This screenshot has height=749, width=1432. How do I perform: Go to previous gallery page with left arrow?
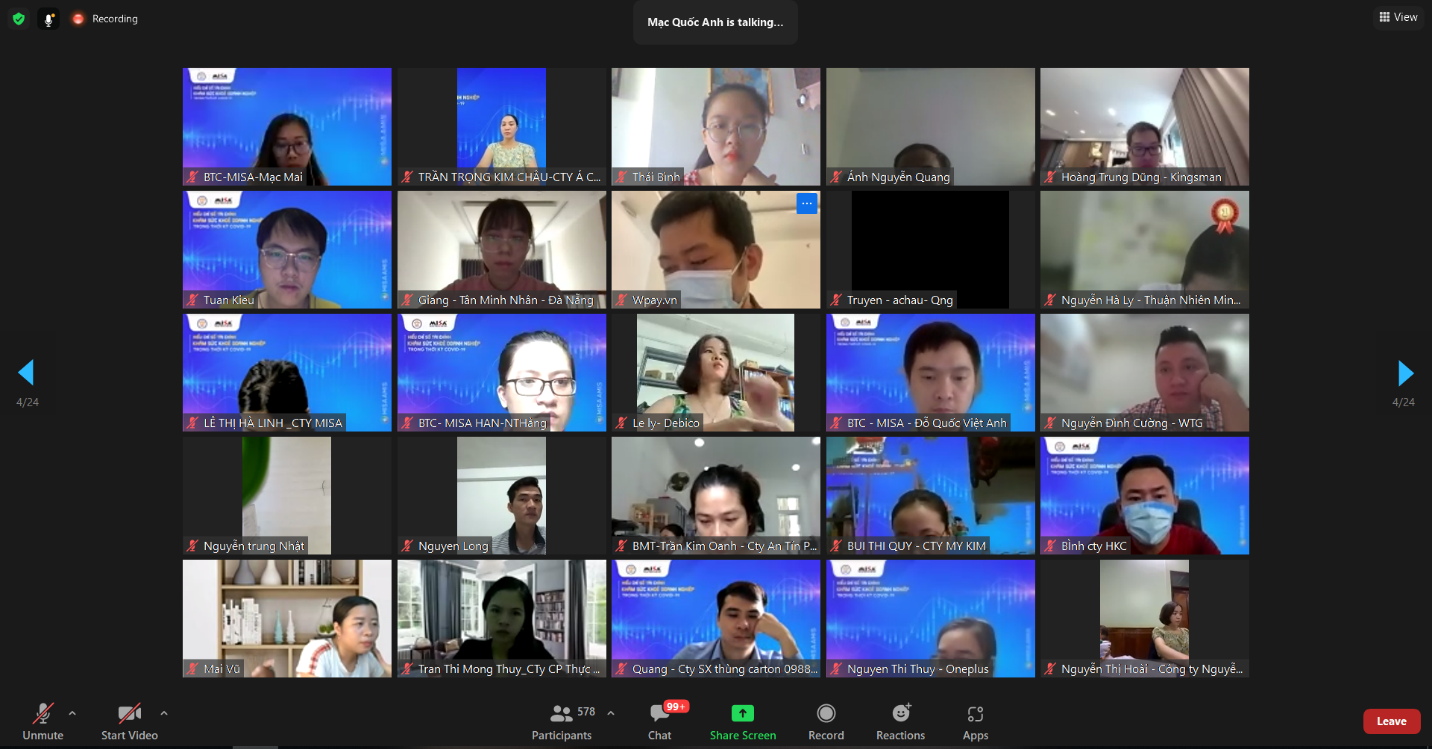26,373
